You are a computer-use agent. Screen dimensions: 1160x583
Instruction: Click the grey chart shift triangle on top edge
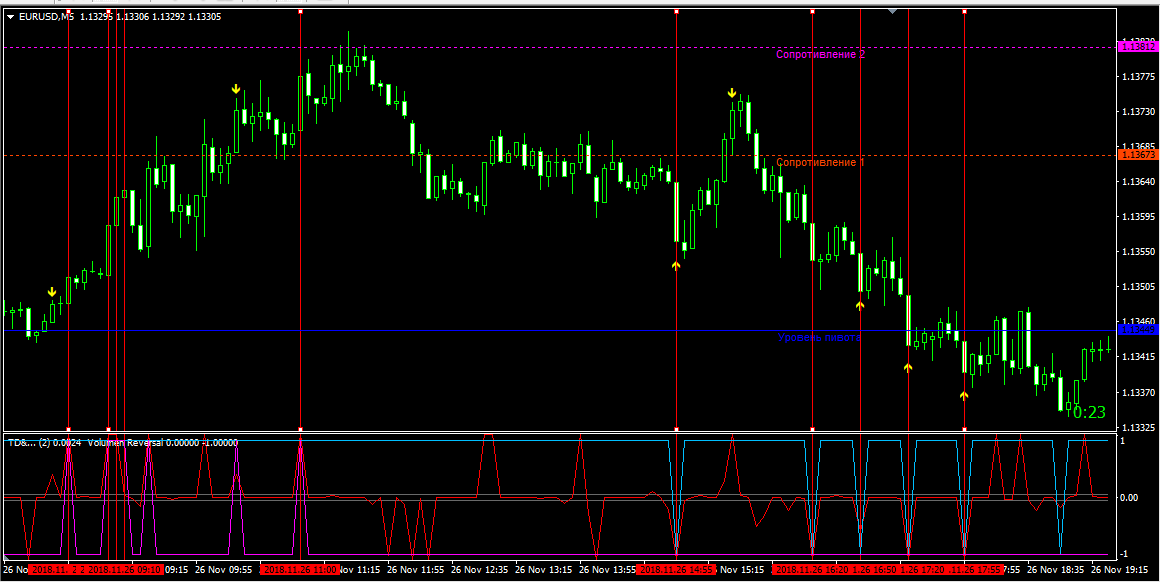coord(892,12)
